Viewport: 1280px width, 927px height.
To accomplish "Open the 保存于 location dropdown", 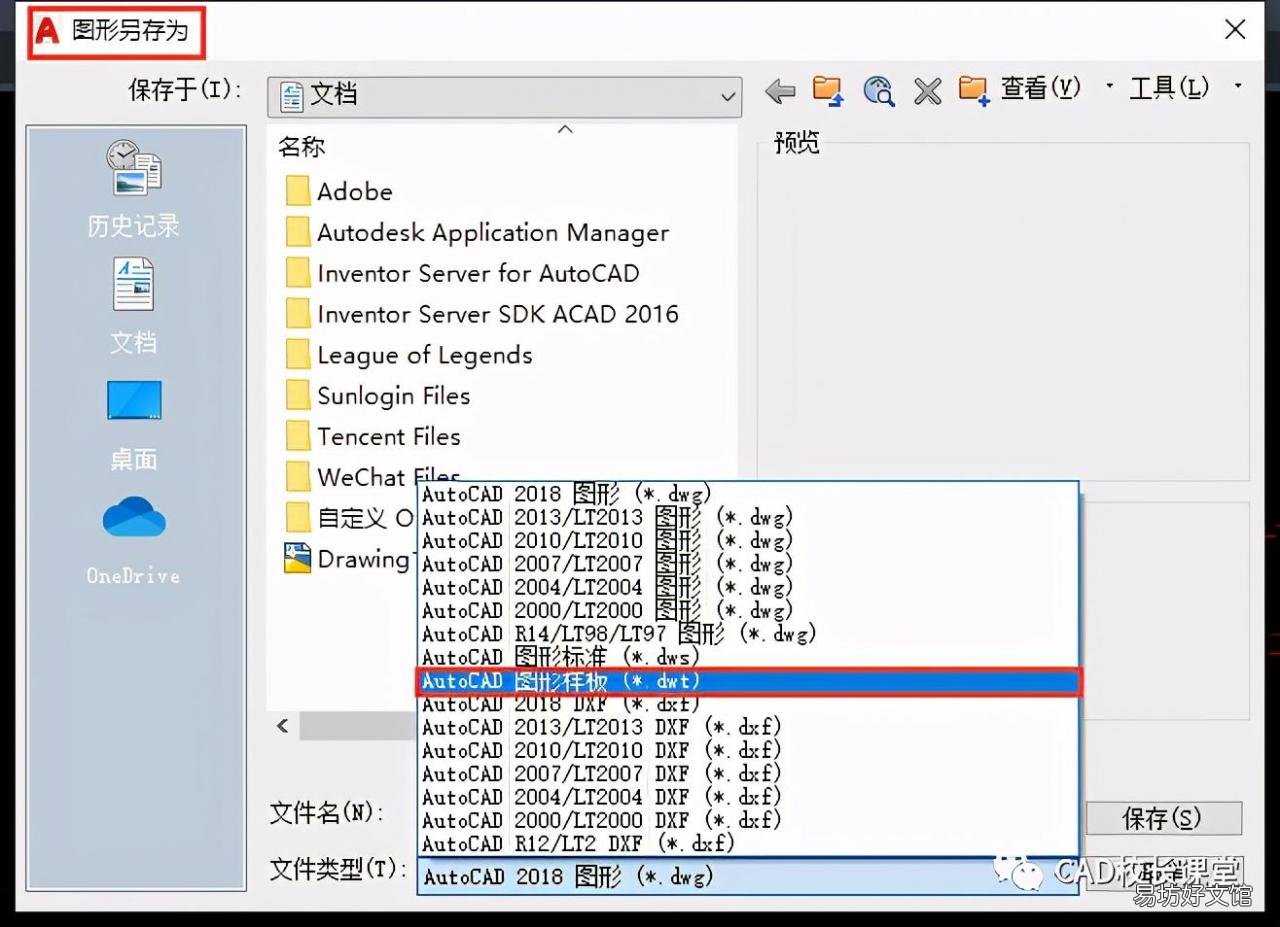I will pyautogui.click(x=505, y=96).
